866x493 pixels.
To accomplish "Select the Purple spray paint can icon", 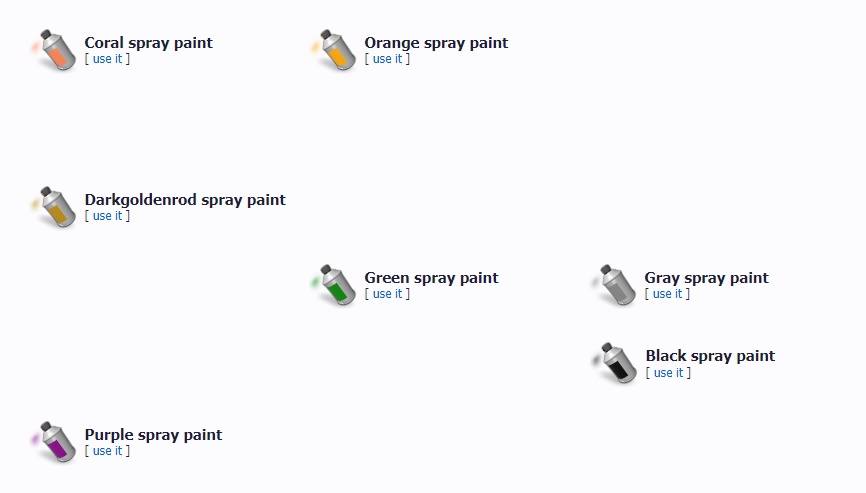I will click(x=54, y=442).
